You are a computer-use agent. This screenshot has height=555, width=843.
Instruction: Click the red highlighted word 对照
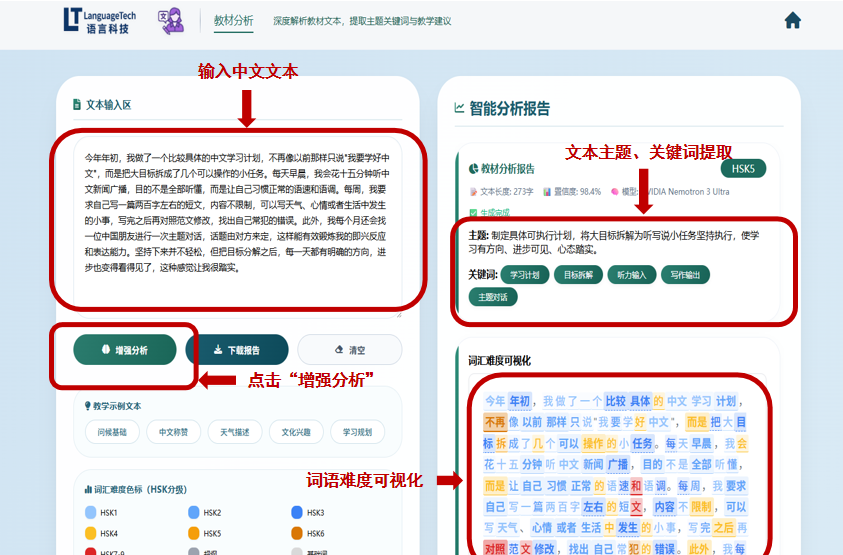[x=495, y=549]
